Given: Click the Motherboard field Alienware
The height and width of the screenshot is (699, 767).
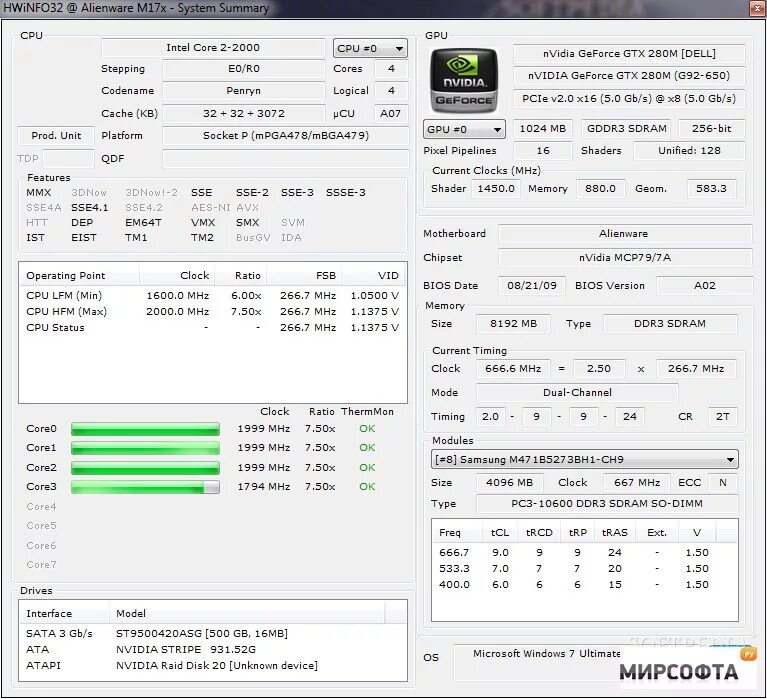Looking at the screenshot, I should [625, 234].
